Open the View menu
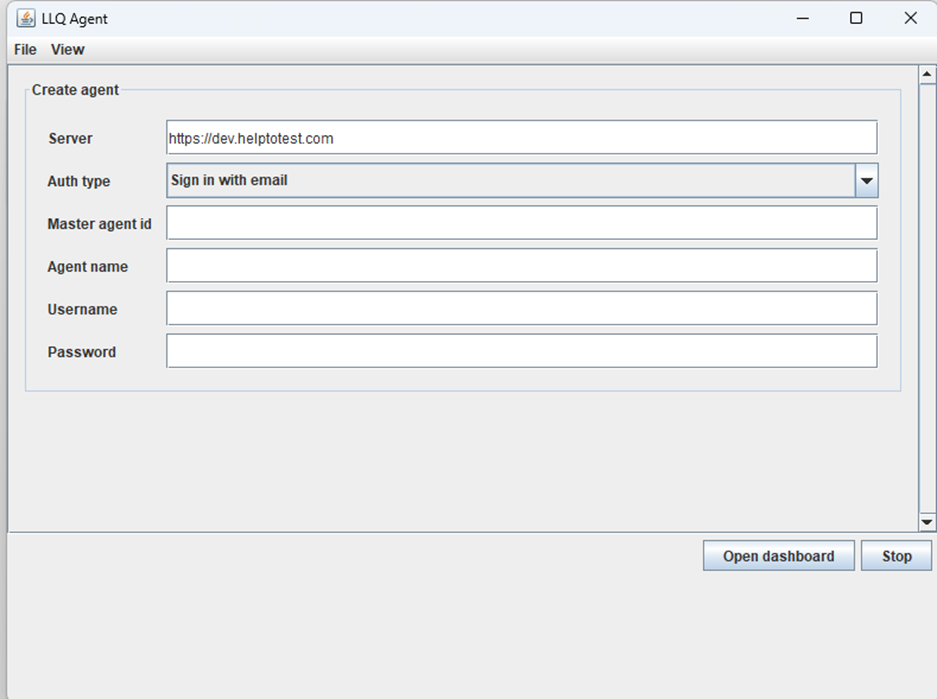The image size is (937, 699). pos(68,49)
